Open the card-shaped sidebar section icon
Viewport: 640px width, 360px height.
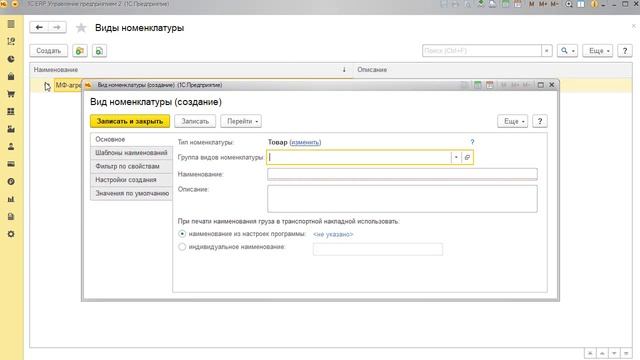(x=11, y=164)
